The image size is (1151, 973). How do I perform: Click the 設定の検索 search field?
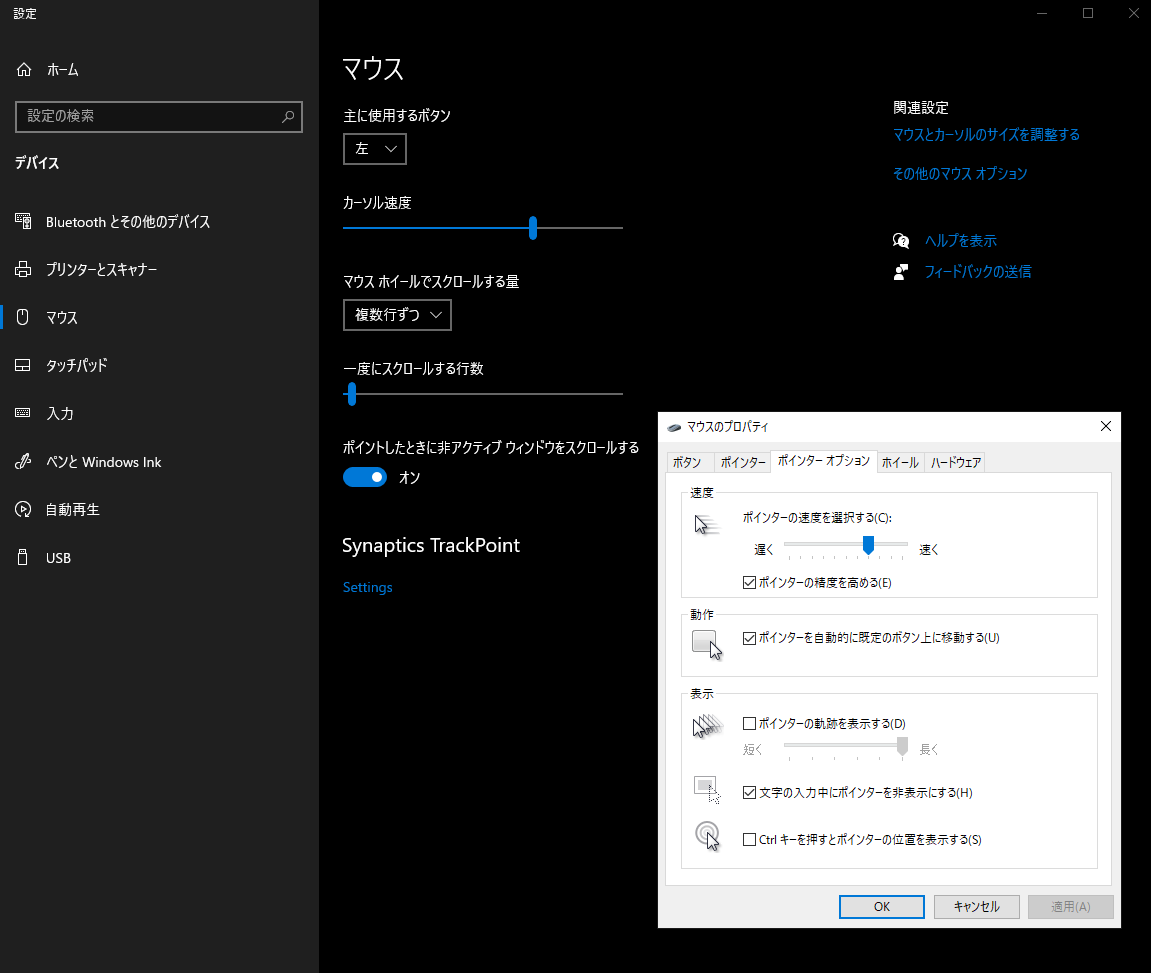159,117
